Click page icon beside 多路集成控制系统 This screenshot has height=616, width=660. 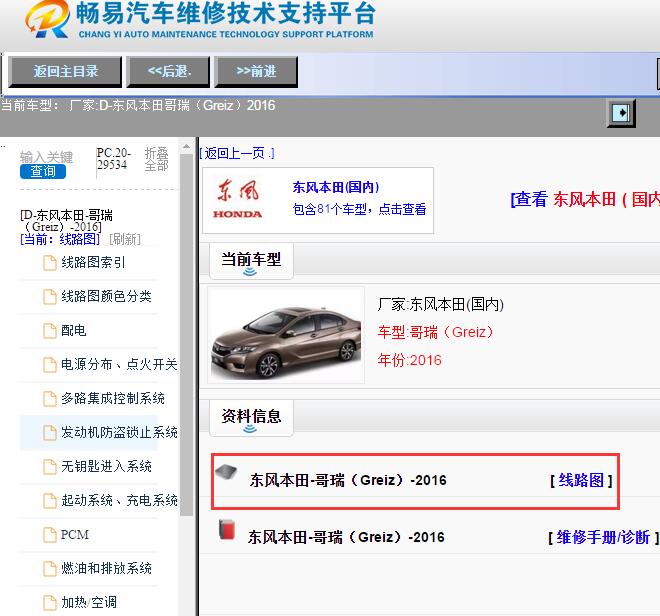coord(50,399)
